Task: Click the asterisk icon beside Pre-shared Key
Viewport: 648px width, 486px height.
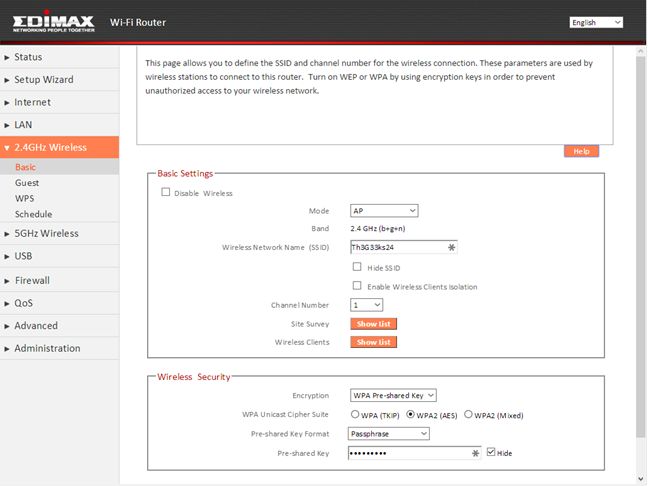Action: click(x=476, y=453)
